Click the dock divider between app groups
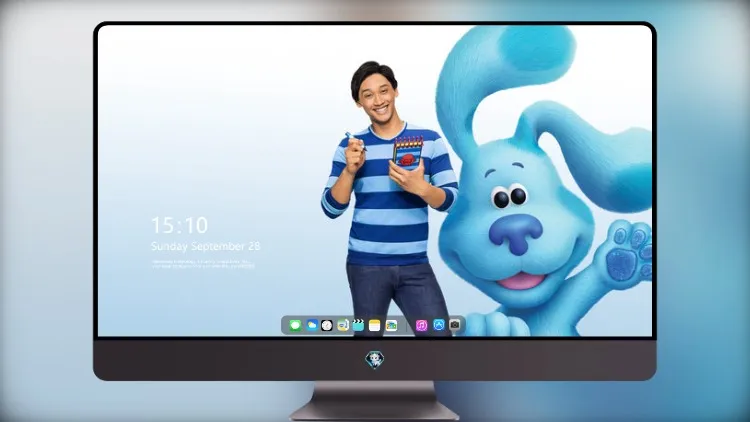 (407, 326)
